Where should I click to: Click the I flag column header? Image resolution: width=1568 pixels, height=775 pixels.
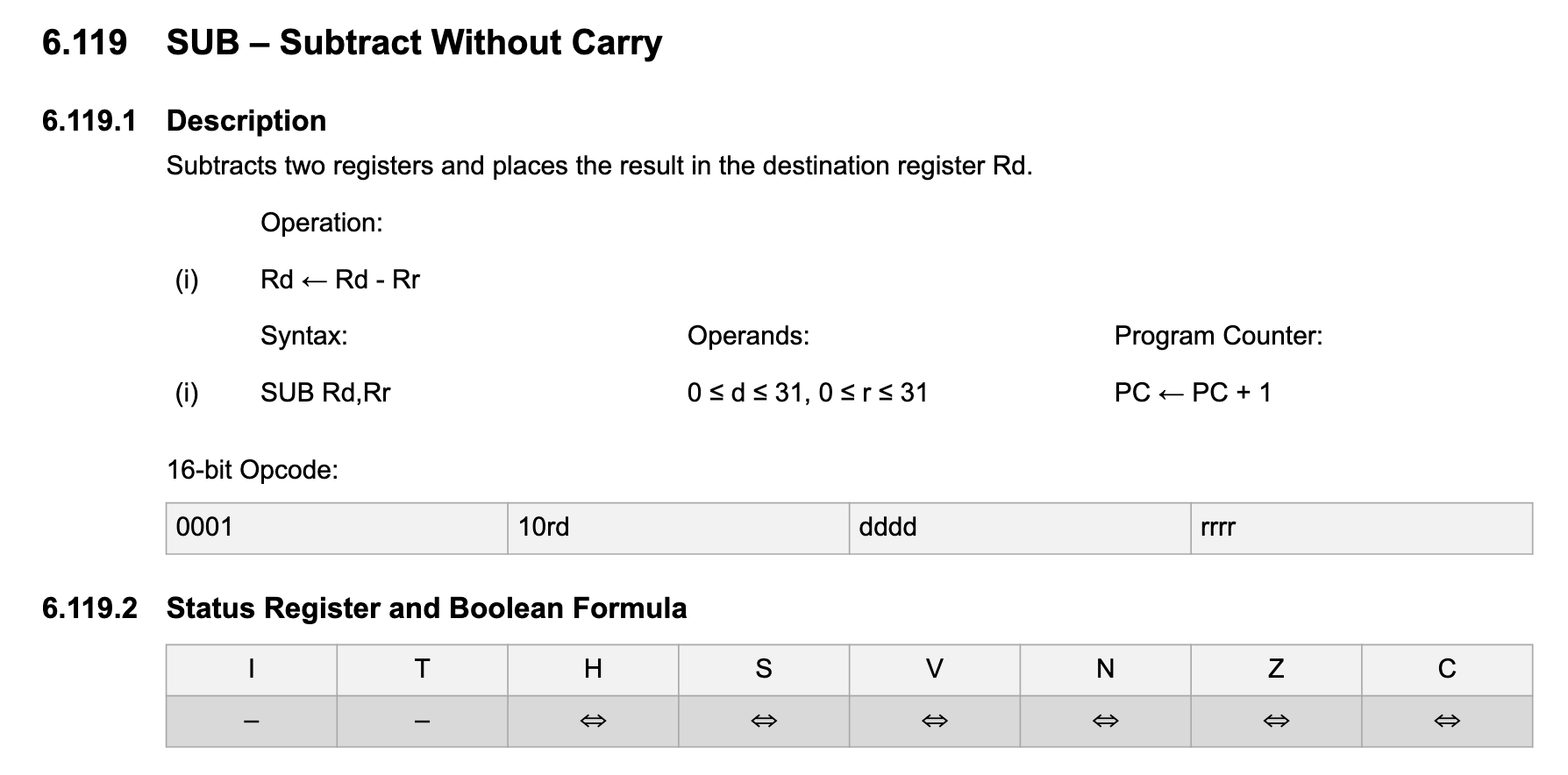click(252, 670)
